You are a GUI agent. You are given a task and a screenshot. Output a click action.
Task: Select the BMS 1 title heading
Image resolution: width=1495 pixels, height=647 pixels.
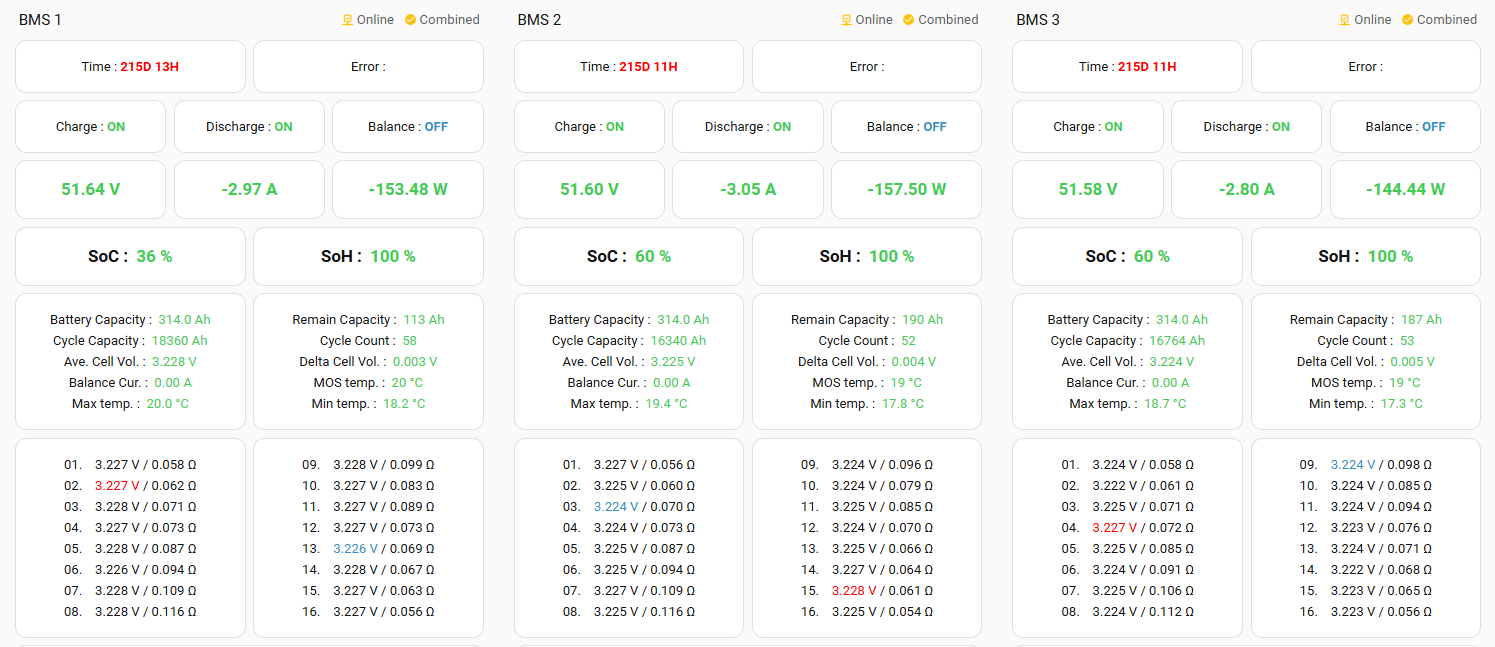click(x=40, y=20)
